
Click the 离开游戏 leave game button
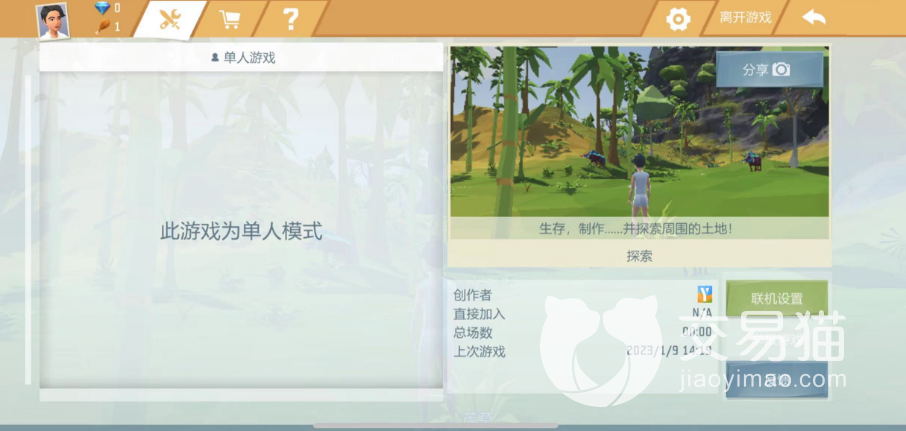pos(745,18)
